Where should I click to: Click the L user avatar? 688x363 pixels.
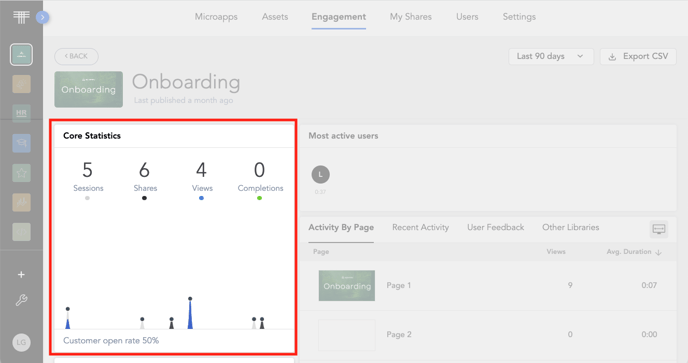[320, 174]
